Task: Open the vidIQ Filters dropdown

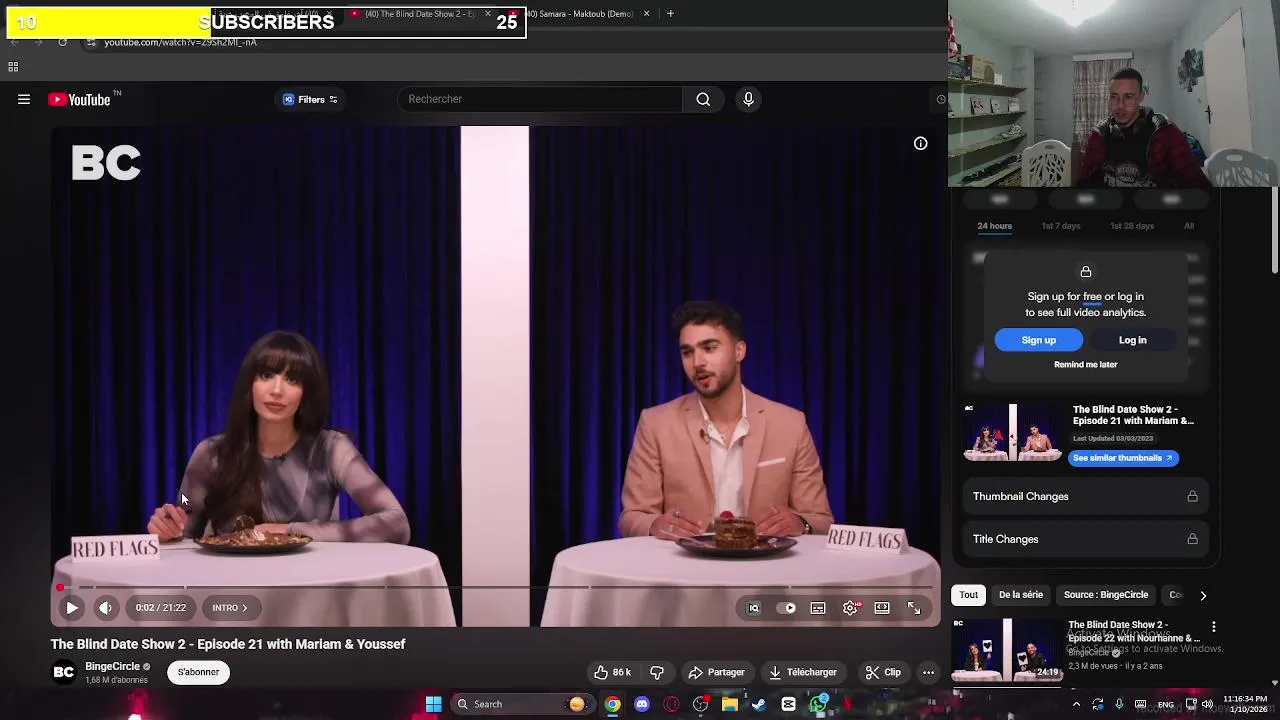Action: pyautogui.click(x=310, y=99)
